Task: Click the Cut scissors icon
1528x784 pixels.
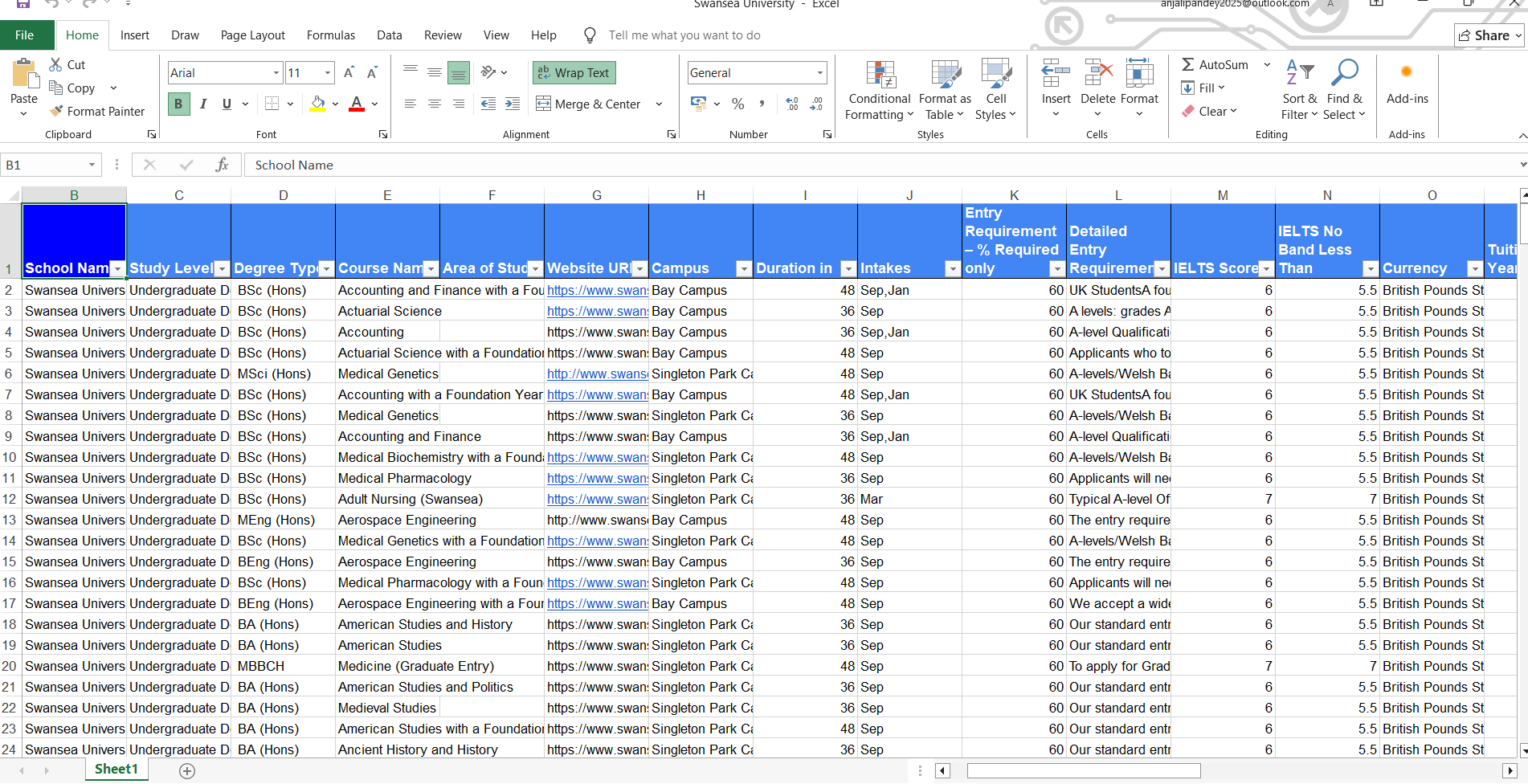Action: [55, 64]
